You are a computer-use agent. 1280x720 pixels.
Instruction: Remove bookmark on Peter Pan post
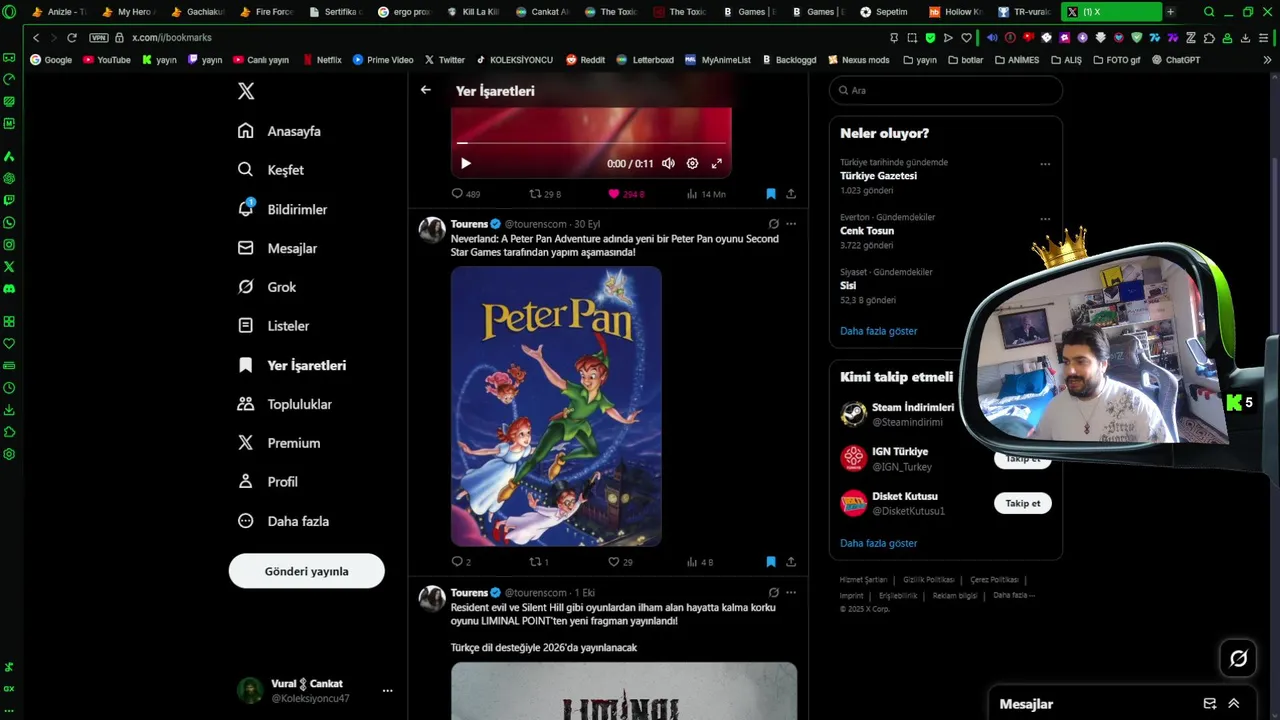click(x=770, y=562)
